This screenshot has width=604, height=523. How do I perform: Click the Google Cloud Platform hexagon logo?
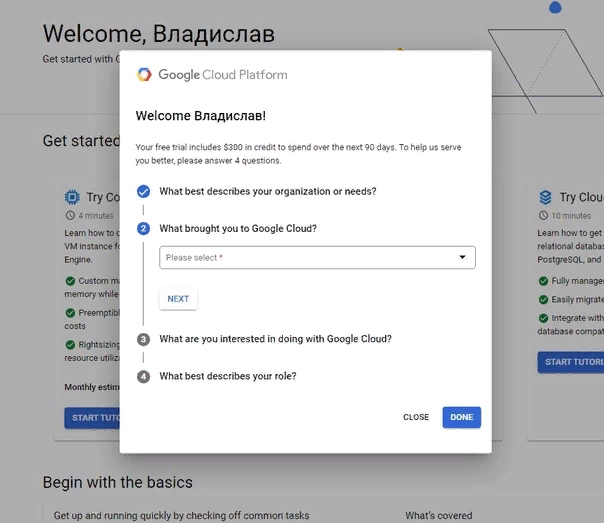point(144,74)
